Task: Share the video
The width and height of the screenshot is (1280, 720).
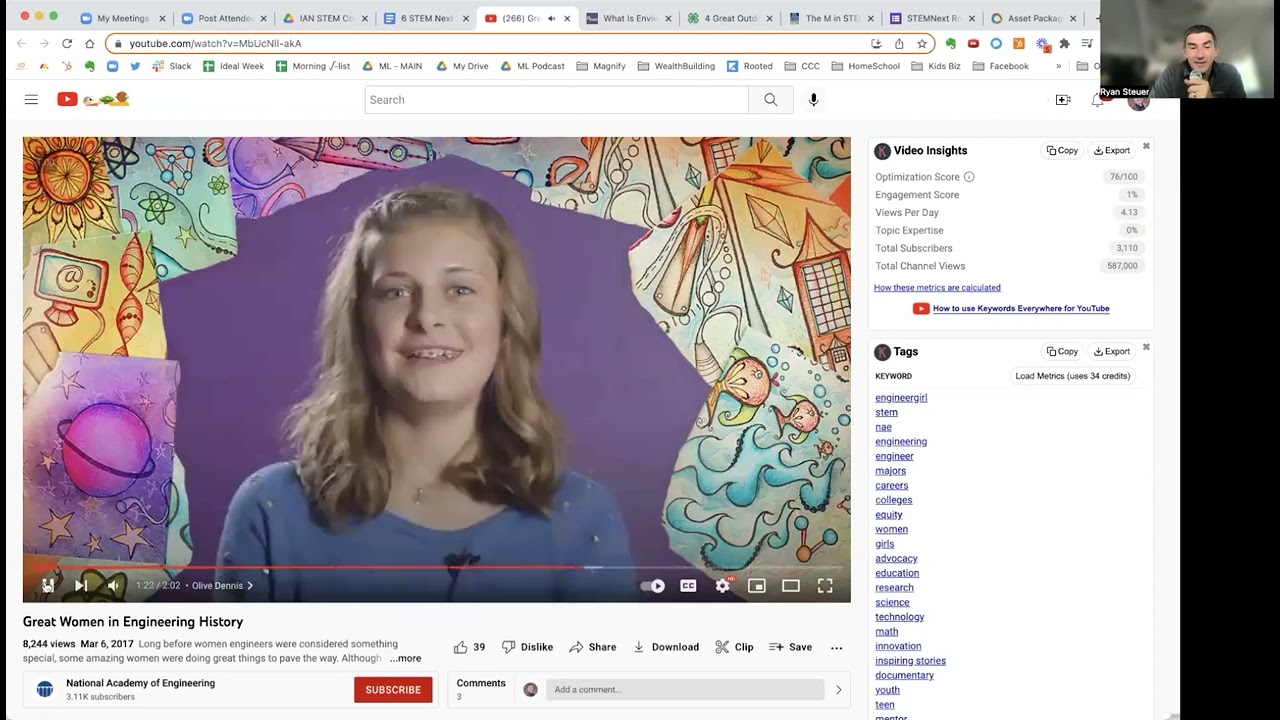Action: 593,647
